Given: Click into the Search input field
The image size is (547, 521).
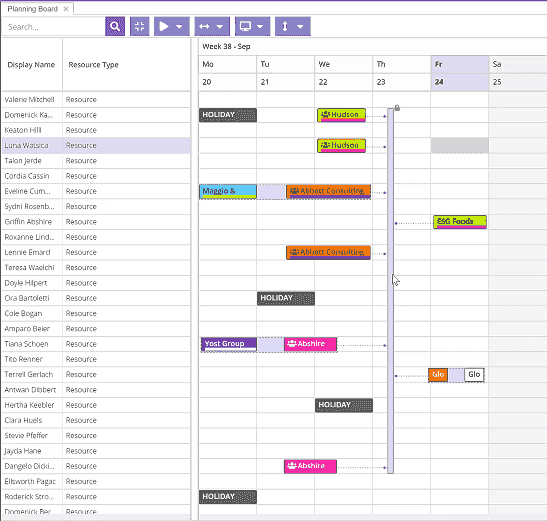Looking at the screenshot, I should pyautogui.click(x=53, y=27).
